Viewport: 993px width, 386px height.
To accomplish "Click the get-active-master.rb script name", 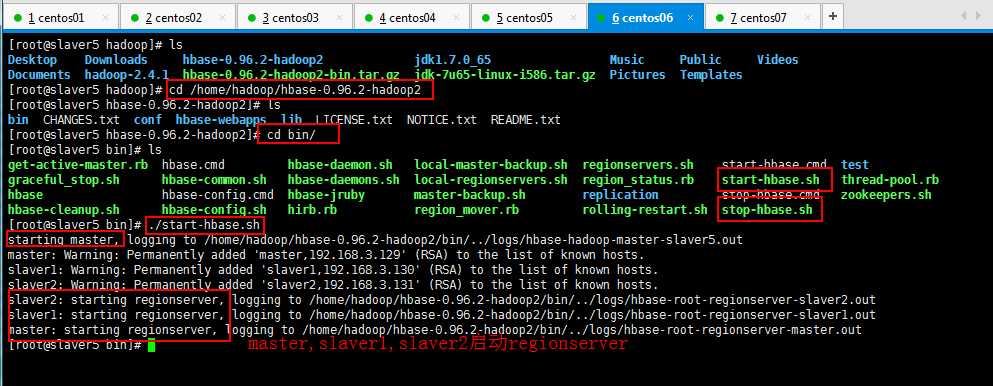I will [x=78, y=165].
